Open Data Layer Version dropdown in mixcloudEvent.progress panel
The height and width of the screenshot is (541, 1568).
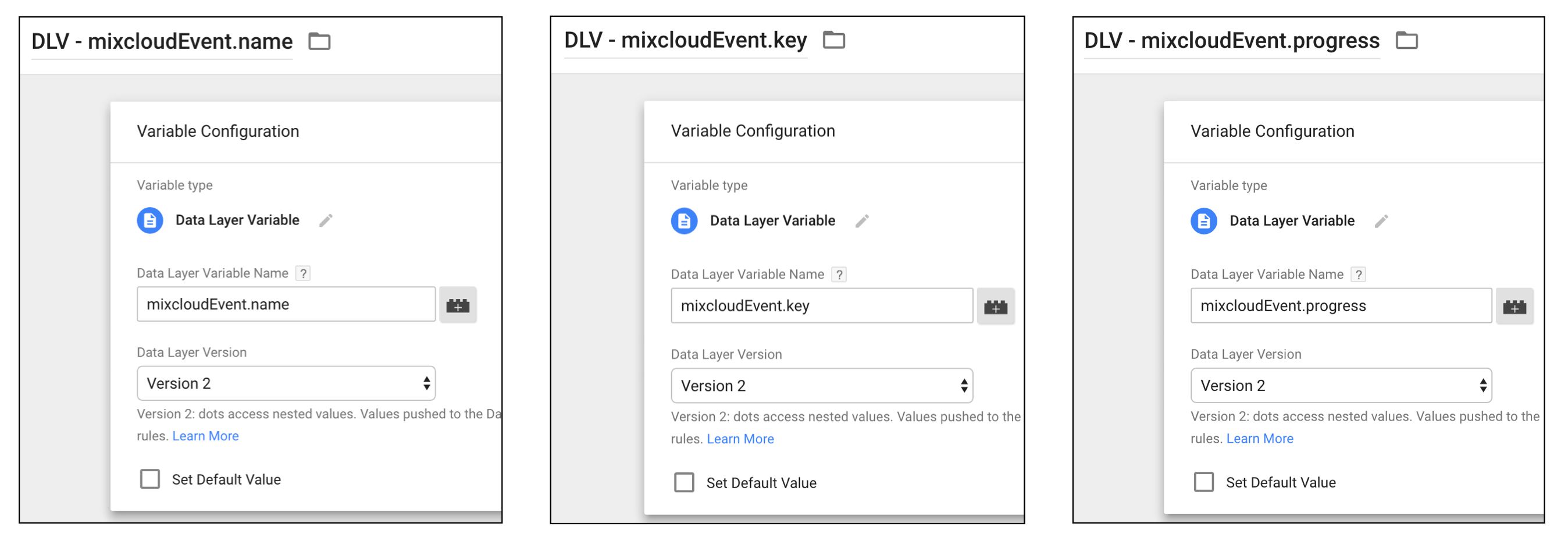1341,385
